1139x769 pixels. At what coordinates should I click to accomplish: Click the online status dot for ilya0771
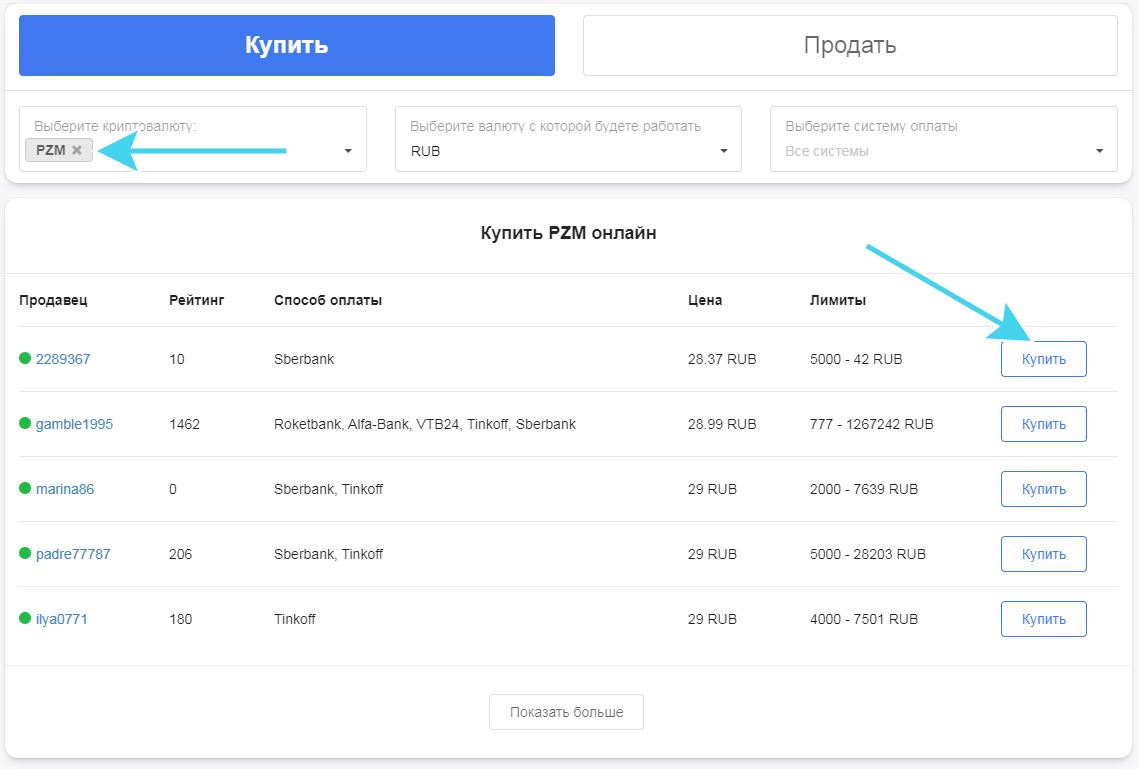click(25, 618)
